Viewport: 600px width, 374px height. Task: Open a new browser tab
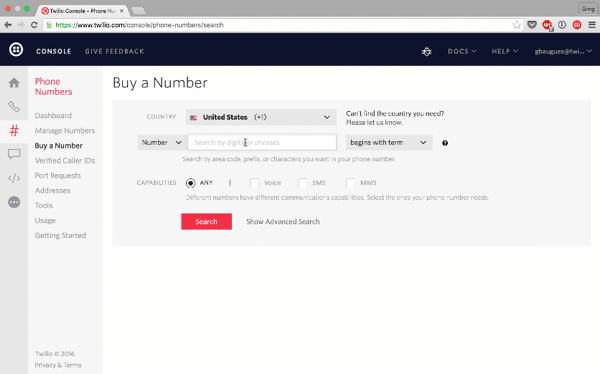tap(138, 11)
